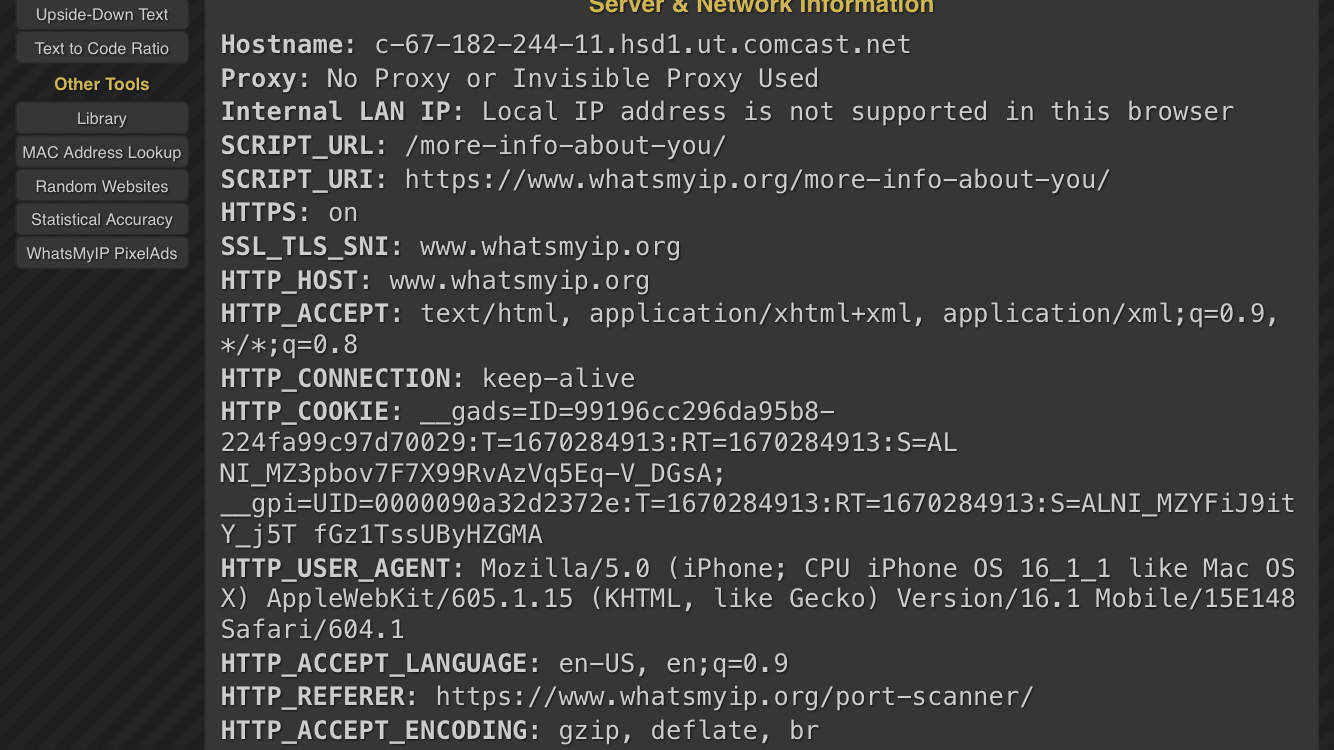
Task: Click the HTTPS on indicator
Action: (342, 212)
